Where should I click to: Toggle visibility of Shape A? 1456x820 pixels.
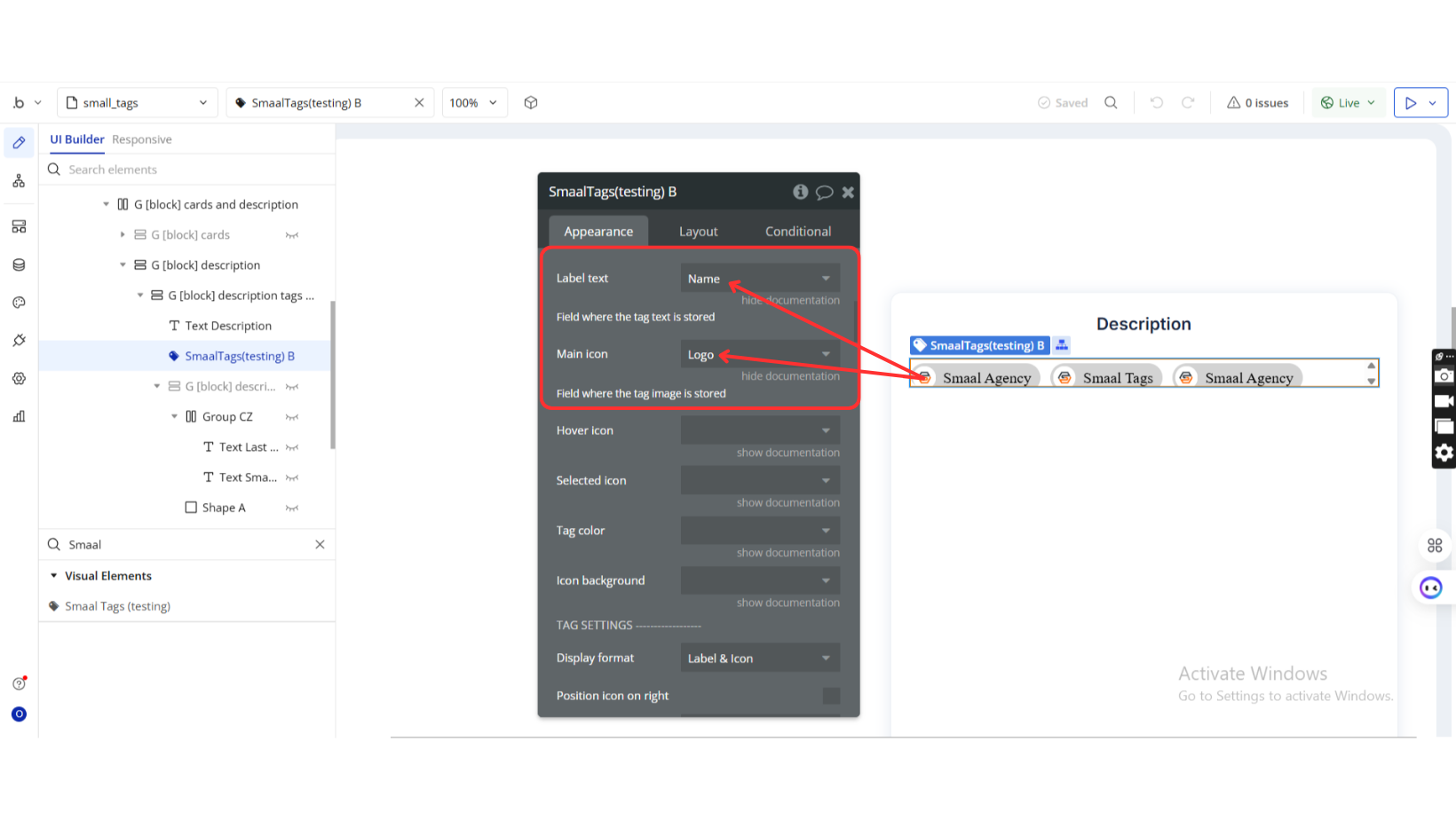tap(292, 508)
